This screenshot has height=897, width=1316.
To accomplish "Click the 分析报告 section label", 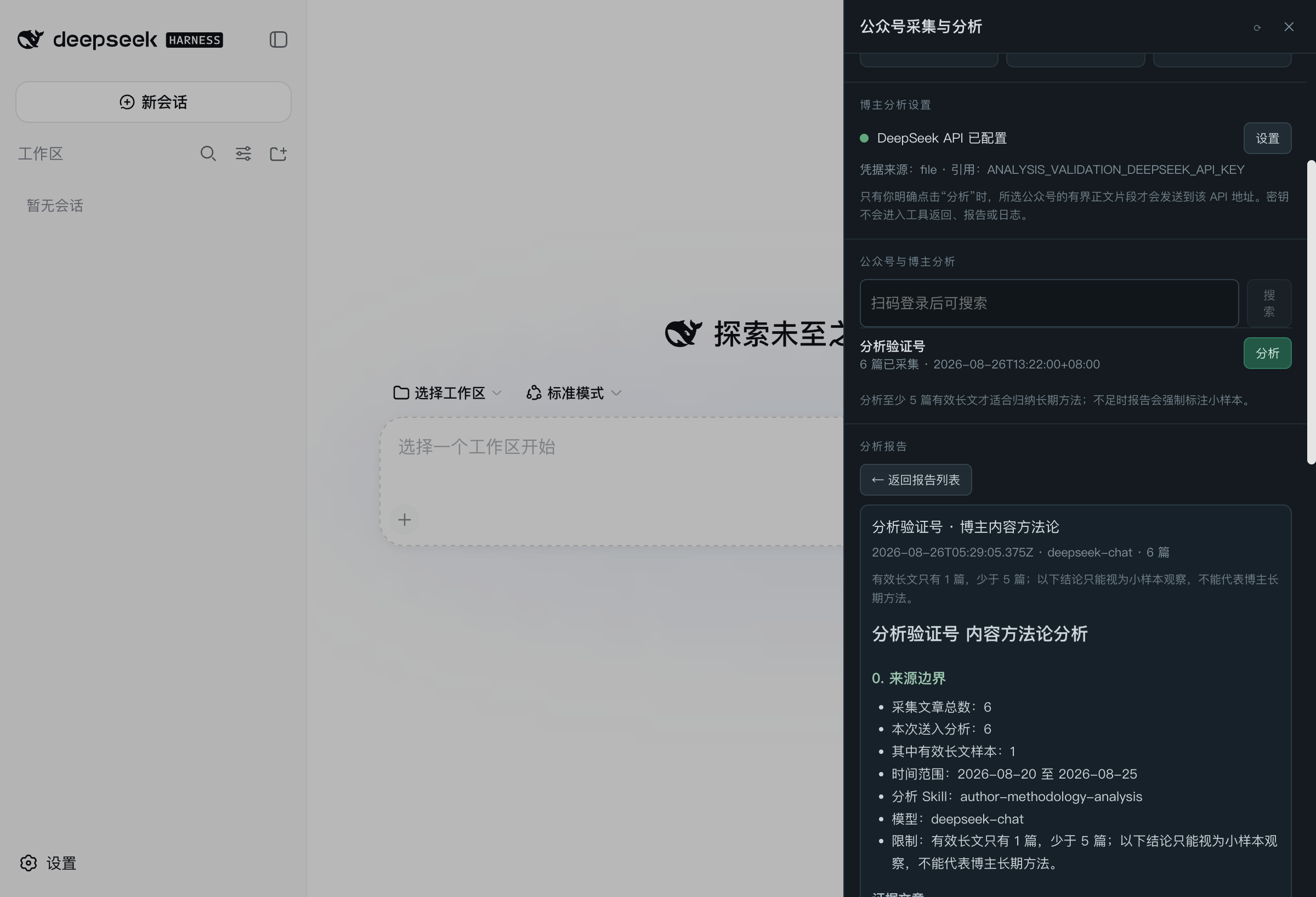I will tap(883, 446).
